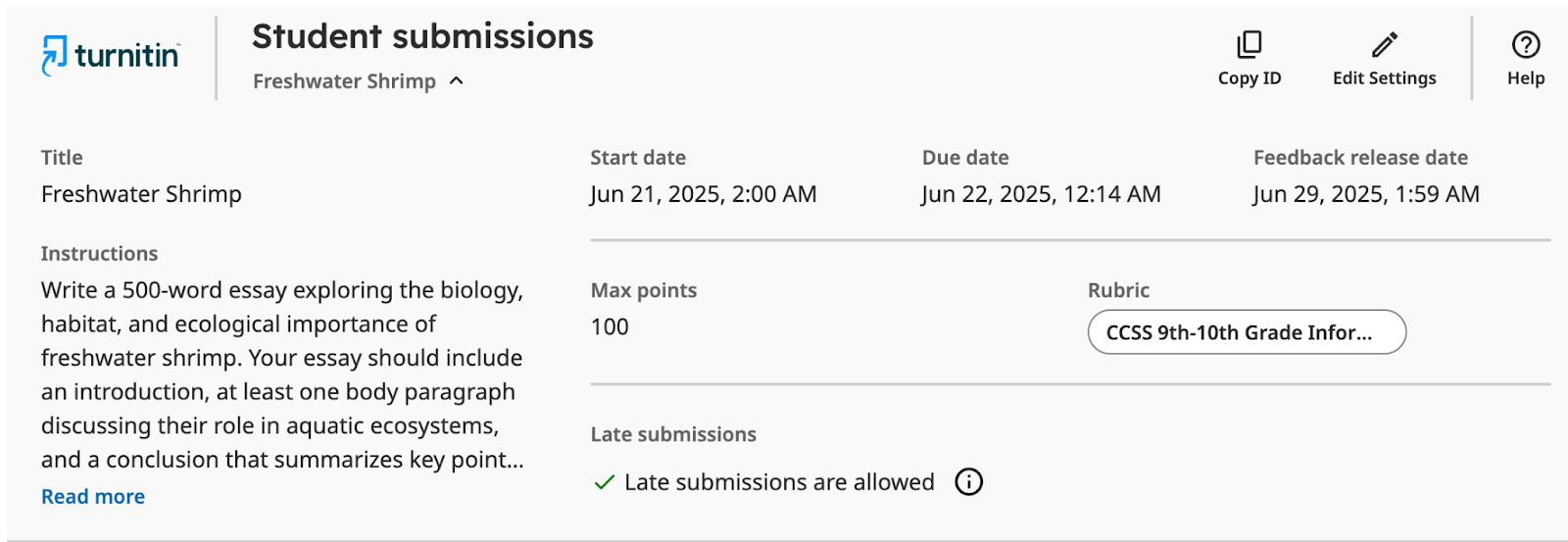
Task: Open the CCSS 9th-10th Grade rubric
Action: tap(1247, 332)
